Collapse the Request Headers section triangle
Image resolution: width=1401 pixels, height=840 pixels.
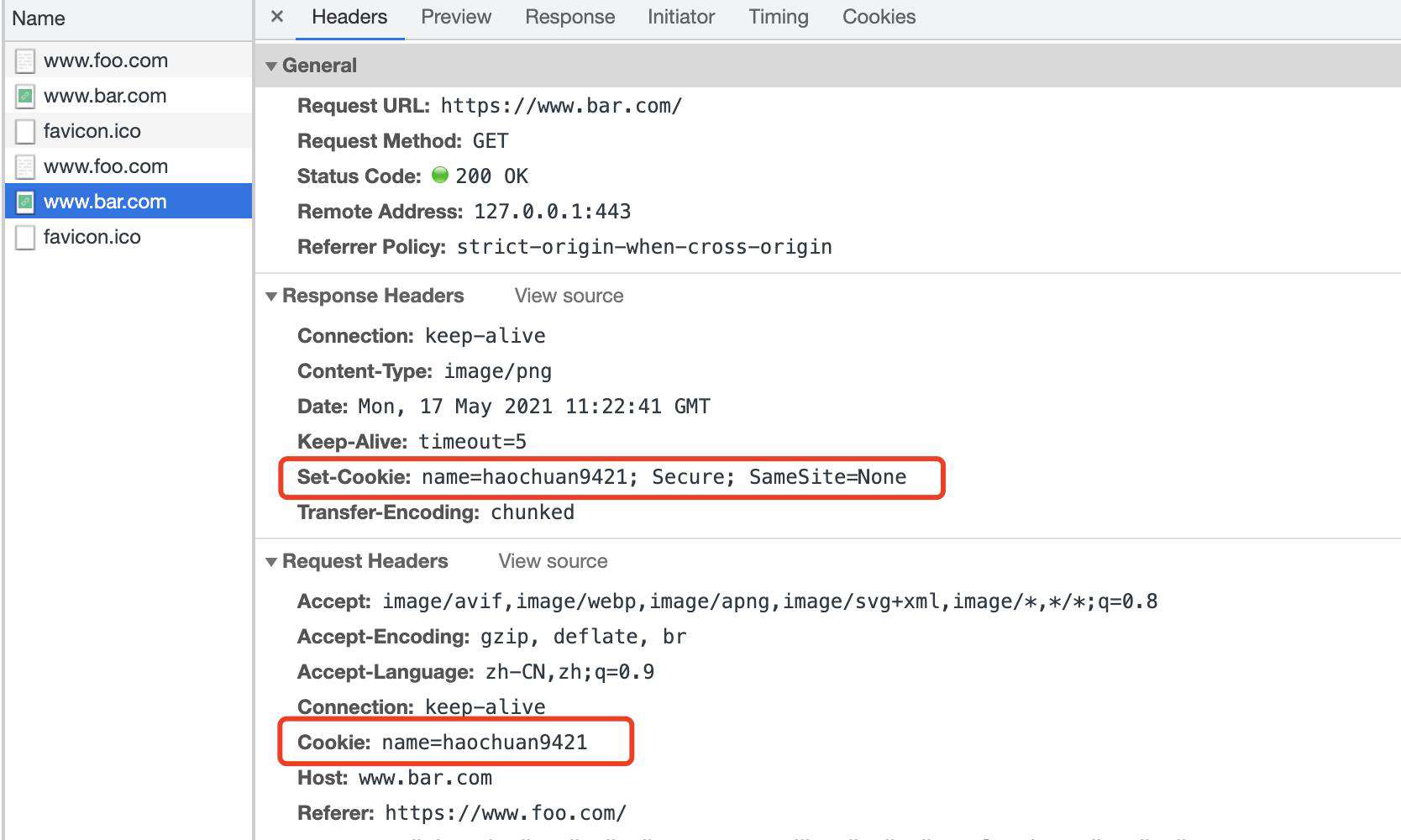[271, 561]
